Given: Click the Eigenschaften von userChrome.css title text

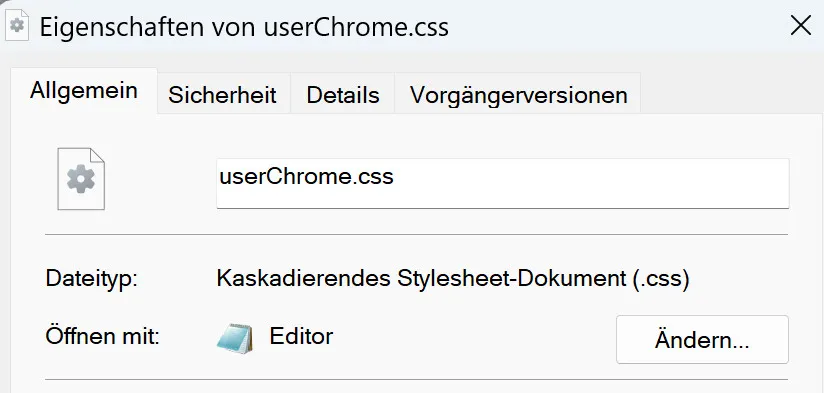Looking at the screenshot, I should click(244, 27).
